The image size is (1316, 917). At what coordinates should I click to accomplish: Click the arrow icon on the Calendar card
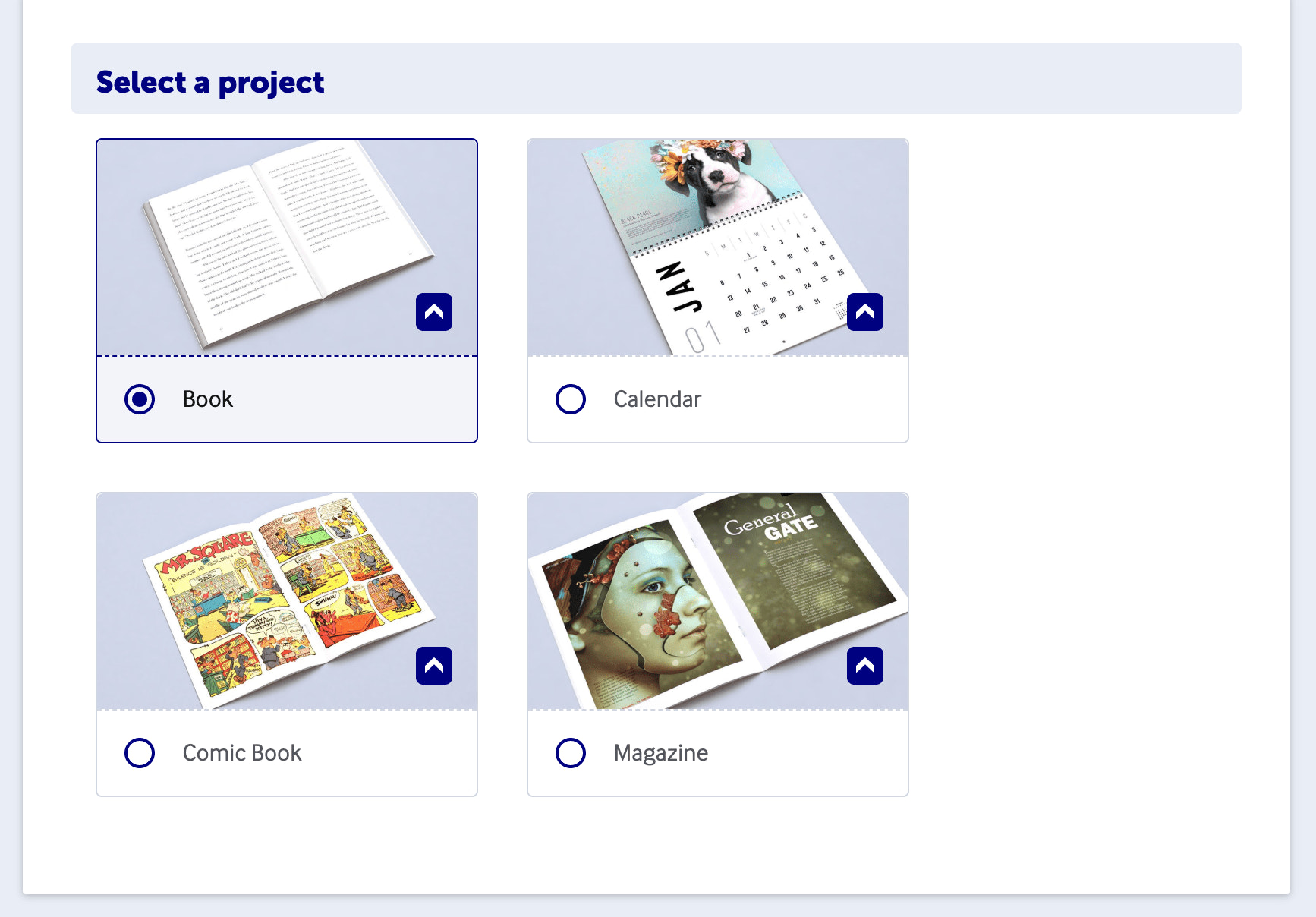coord(864,311)
